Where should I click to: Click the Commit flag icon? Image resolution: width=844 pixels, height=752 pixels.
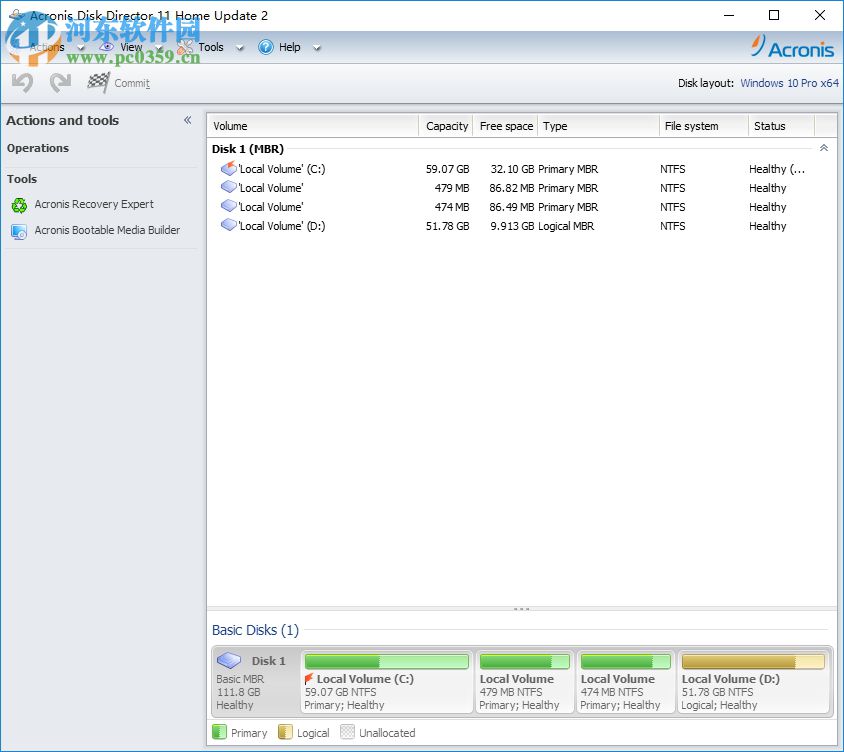pyautogui.click(x=99, y=83)
